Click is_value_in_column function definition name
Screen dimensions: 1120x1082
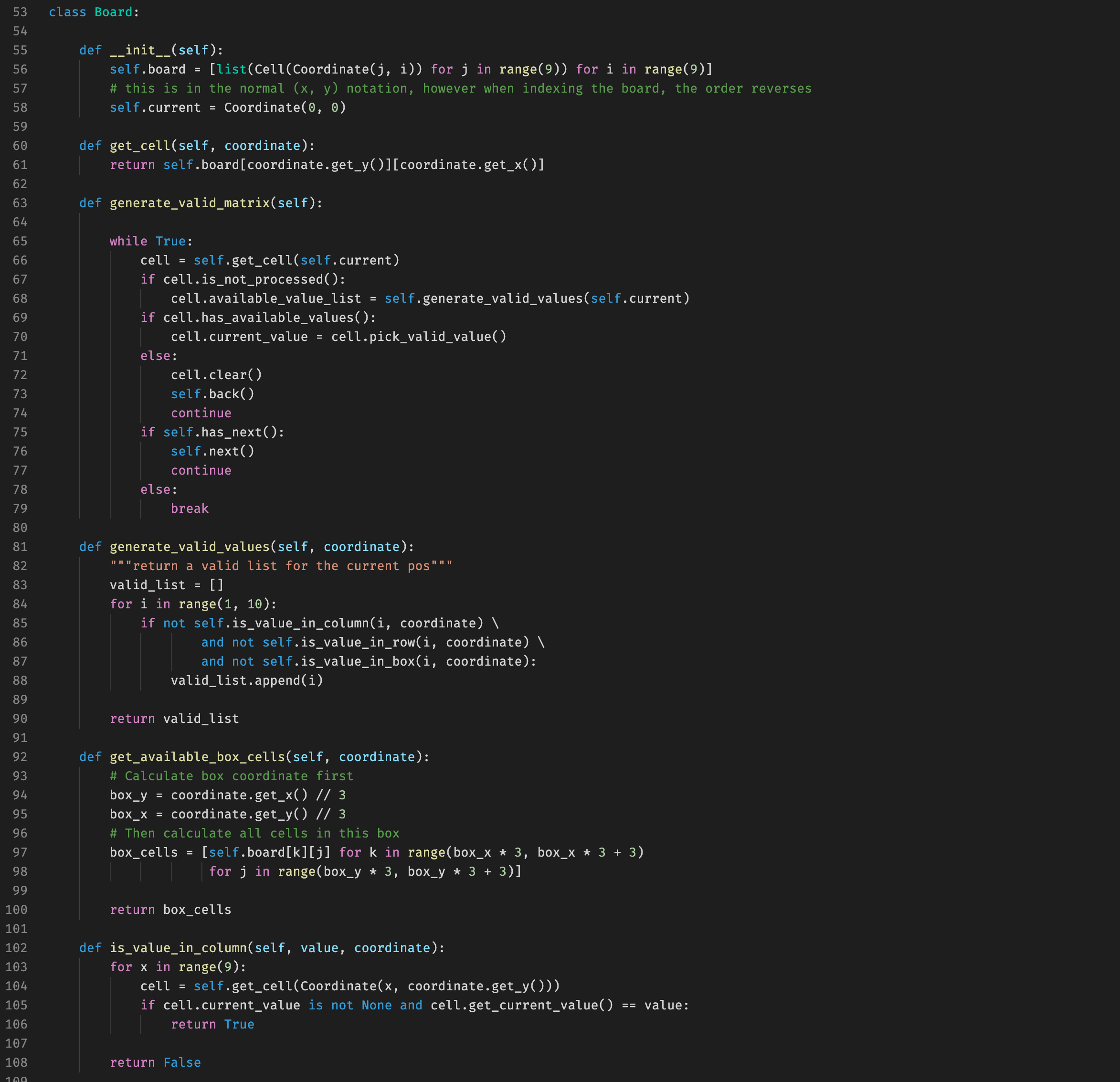pos(178,948)
